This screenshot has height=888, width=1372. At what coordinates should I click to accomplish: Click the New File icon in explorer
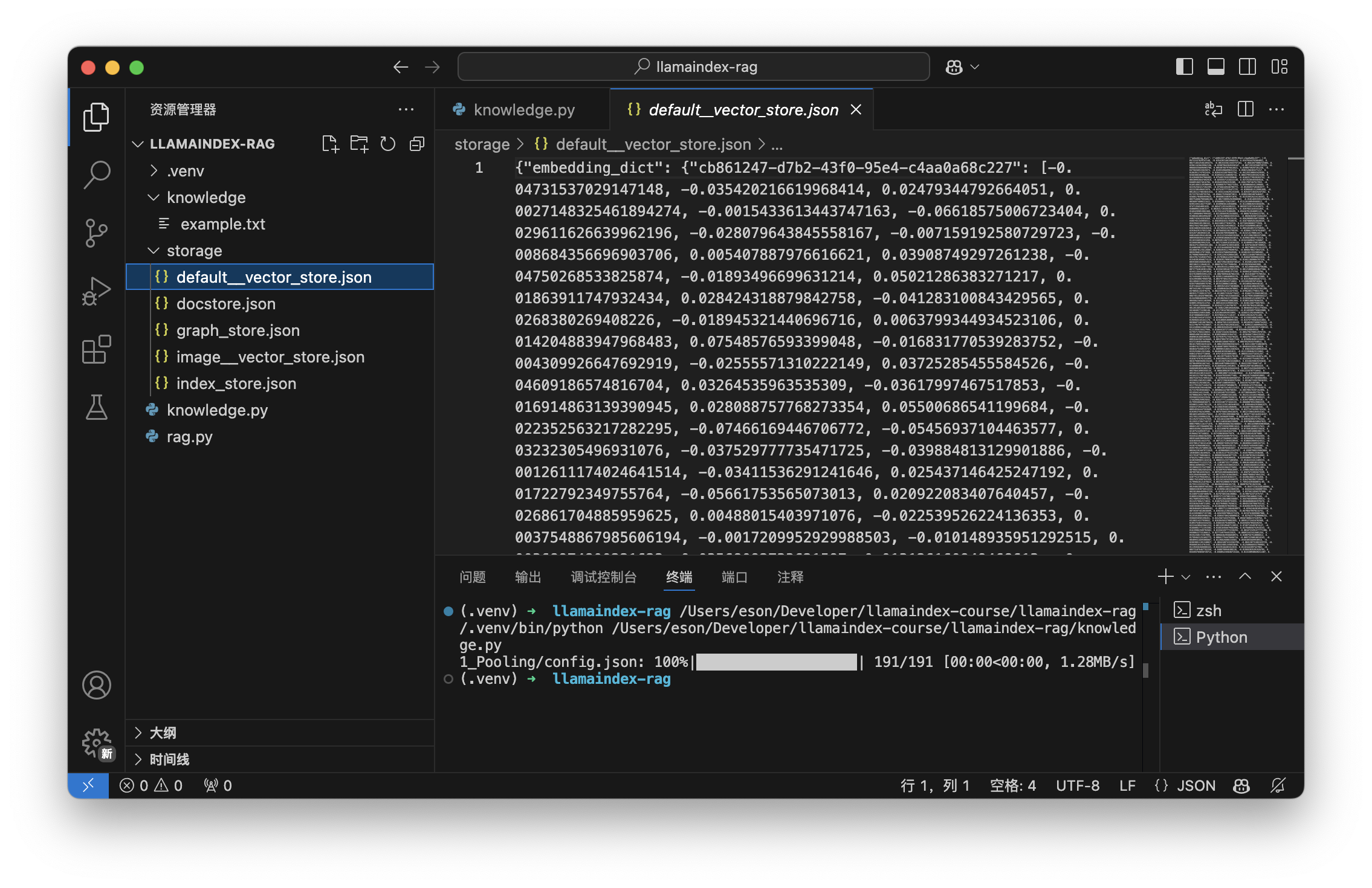(x=330, y=144)
